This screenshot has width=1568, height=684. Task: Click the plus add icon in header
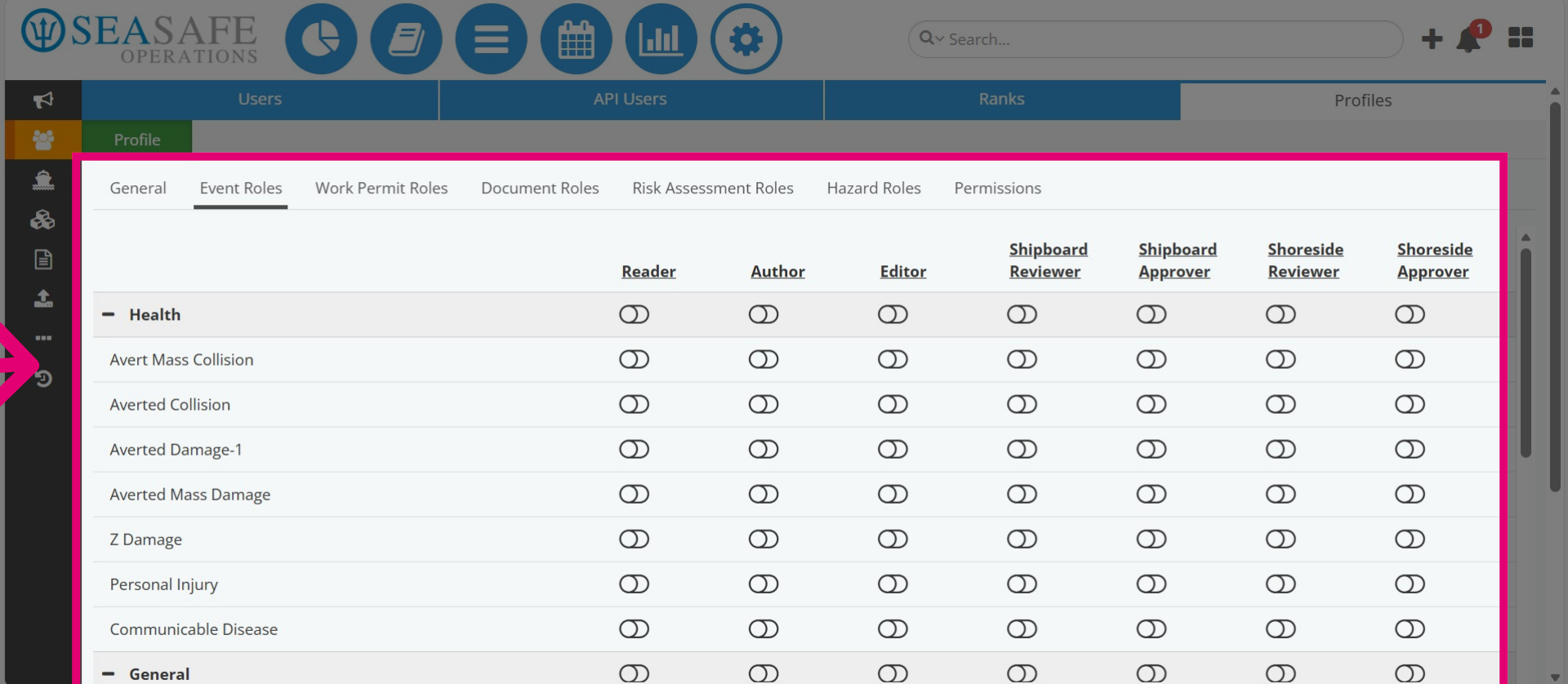pos(1432,38)
